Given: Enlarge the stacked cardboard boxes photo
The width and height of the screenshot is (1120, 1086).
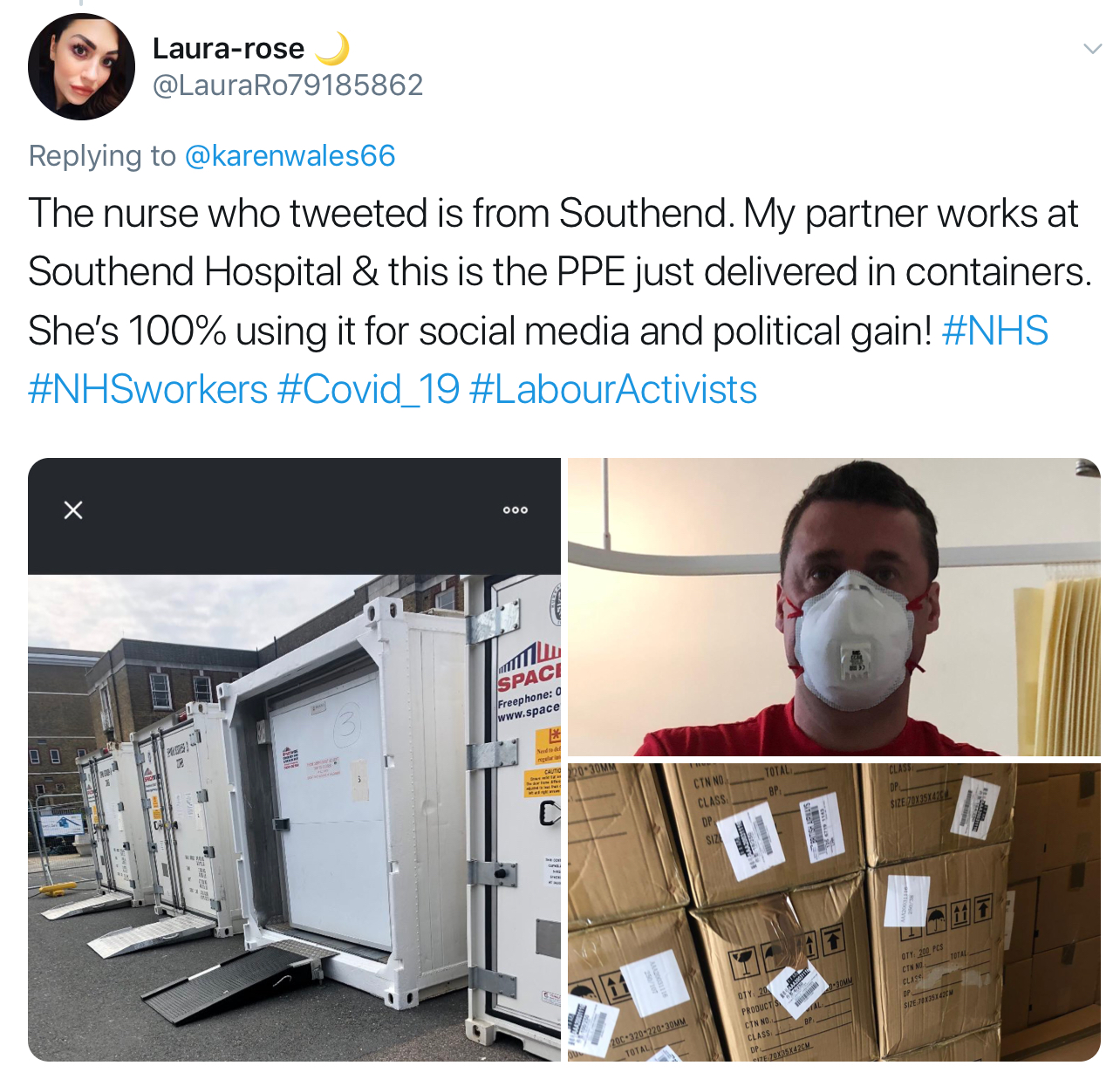Looking at the screenshot, I should tap(834, 912).
